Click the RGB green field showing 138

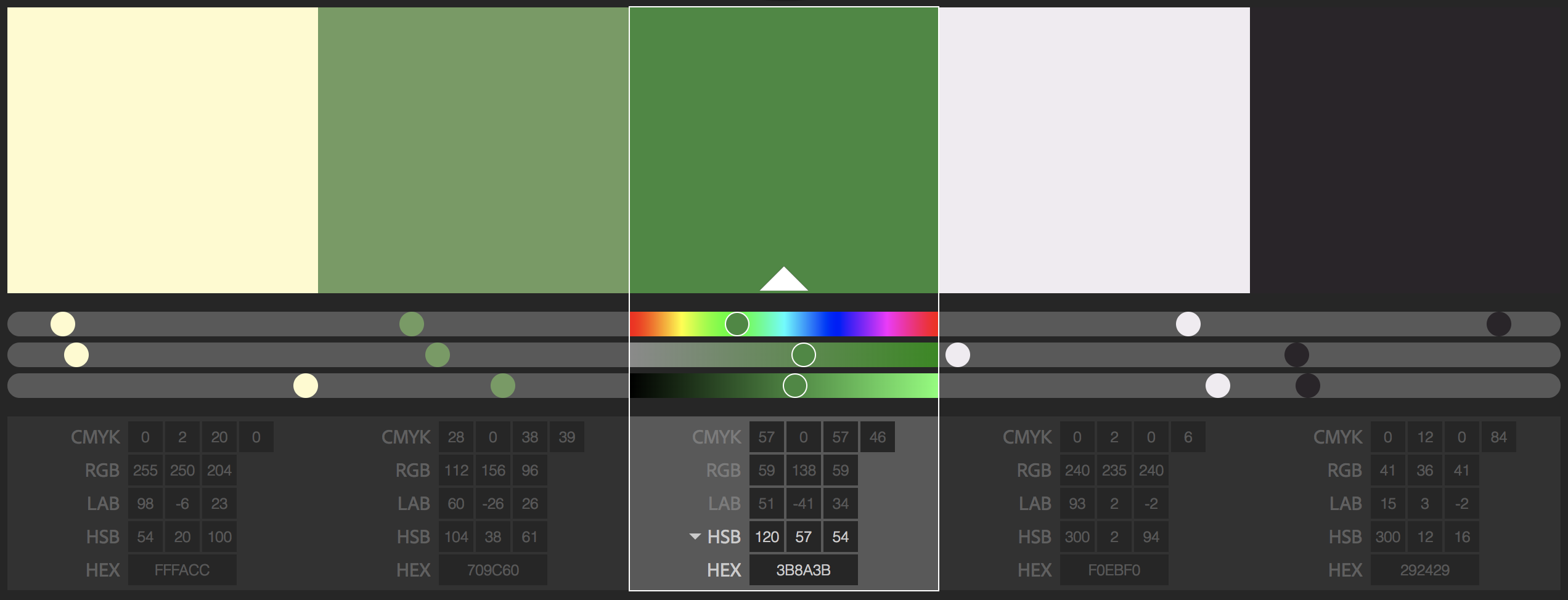tap(804, 470)
